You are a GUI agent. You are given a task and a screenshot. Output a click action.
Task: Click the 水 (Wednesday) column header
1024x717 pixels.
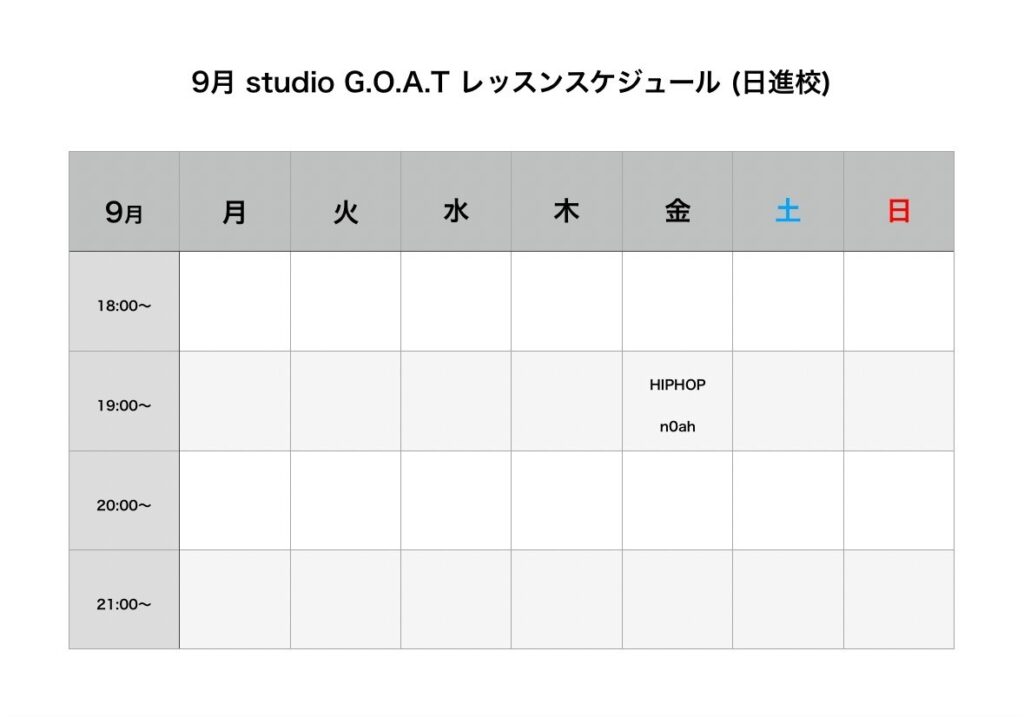point(456,212)
